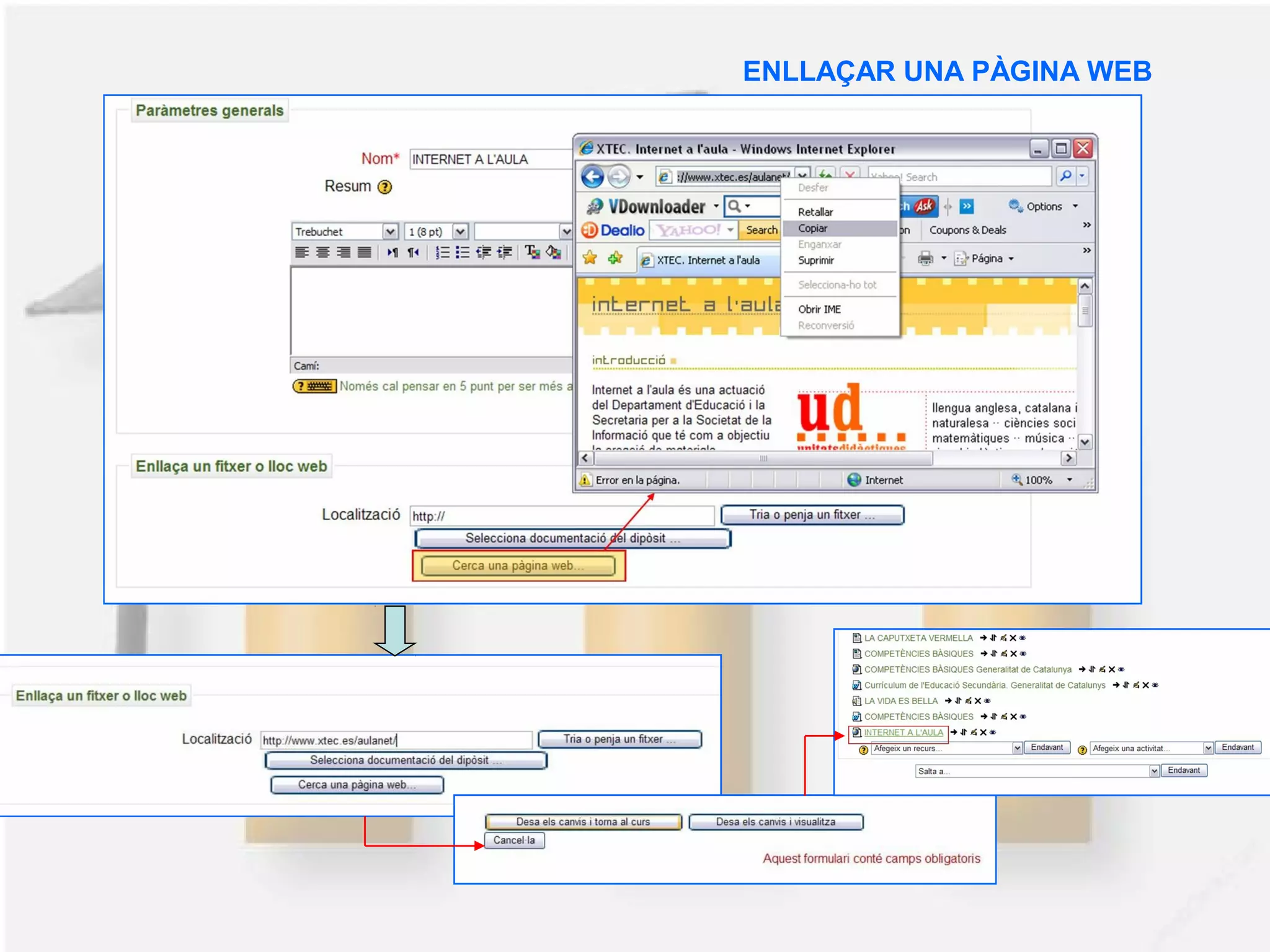1270x952 pixels.
Task: Open the Resum help question-mark icon
Action: tap(385, 187)
